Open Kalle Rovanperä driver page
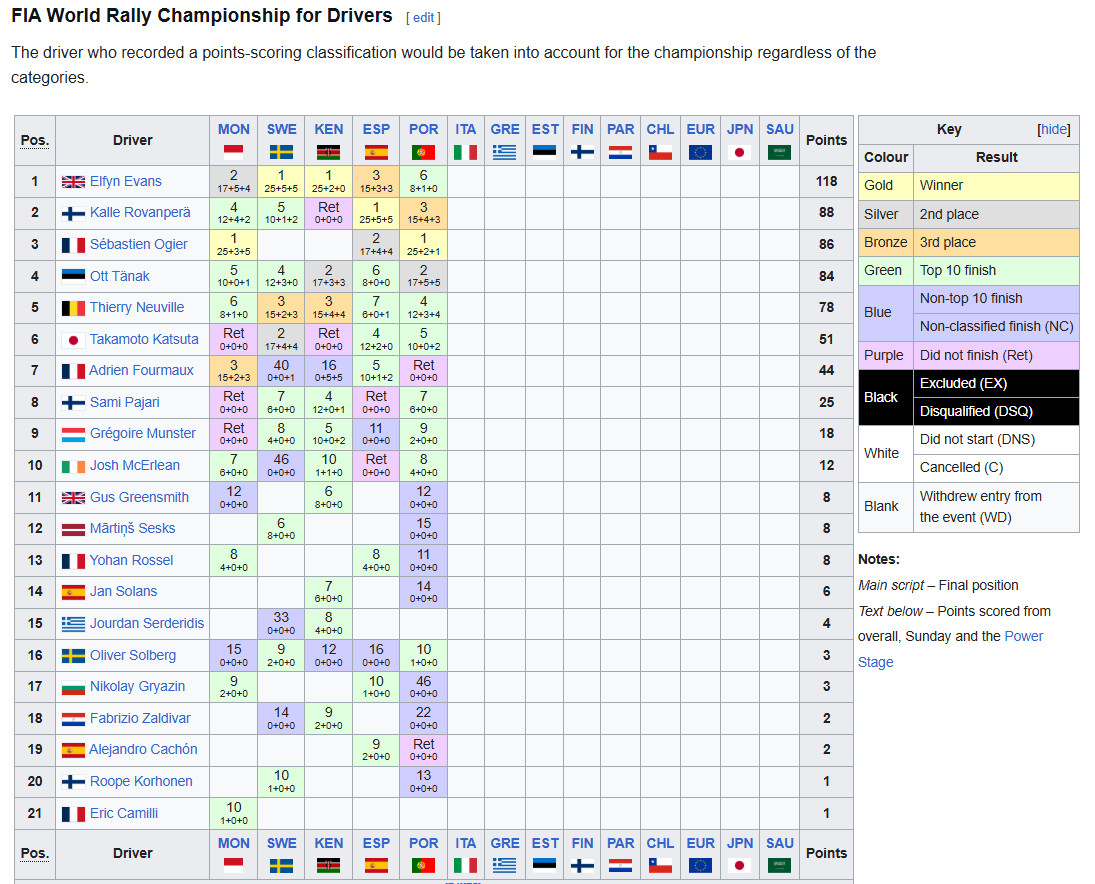Image resolution: width=1095 pixels, height=884 pixels. click(140, 212)
